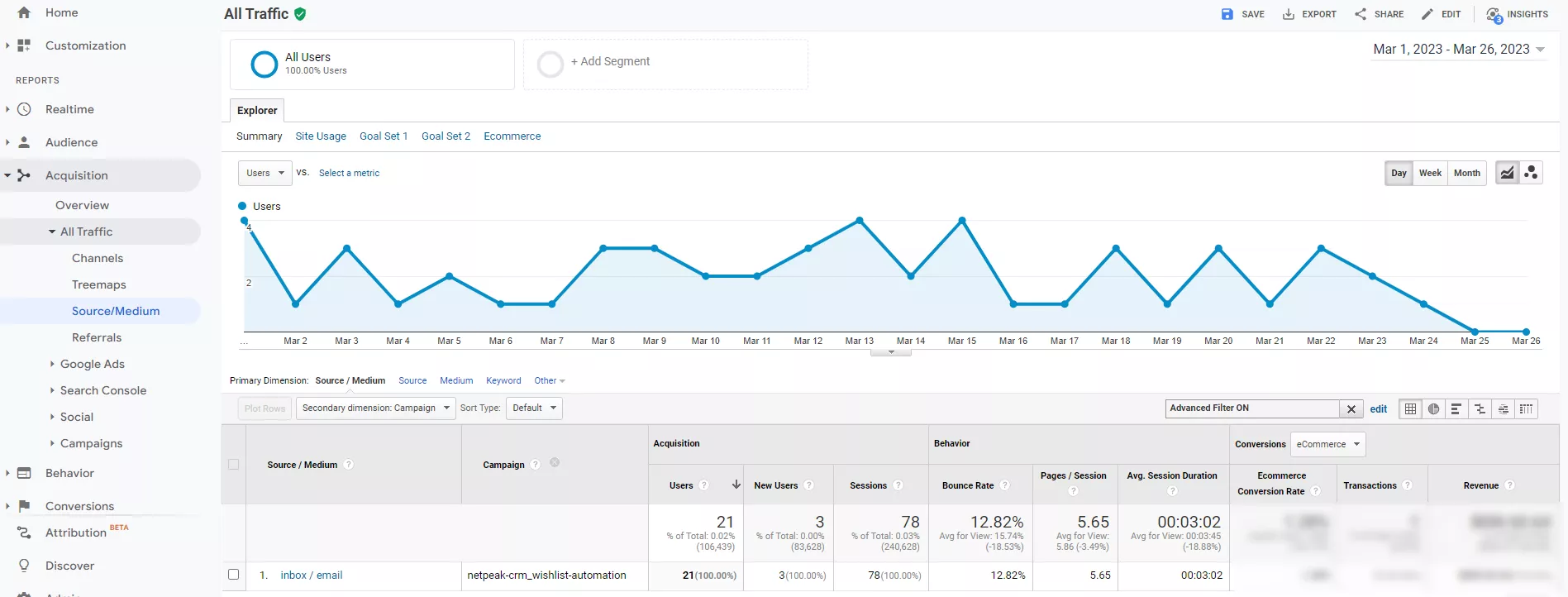Open the Referrals report

97,337
